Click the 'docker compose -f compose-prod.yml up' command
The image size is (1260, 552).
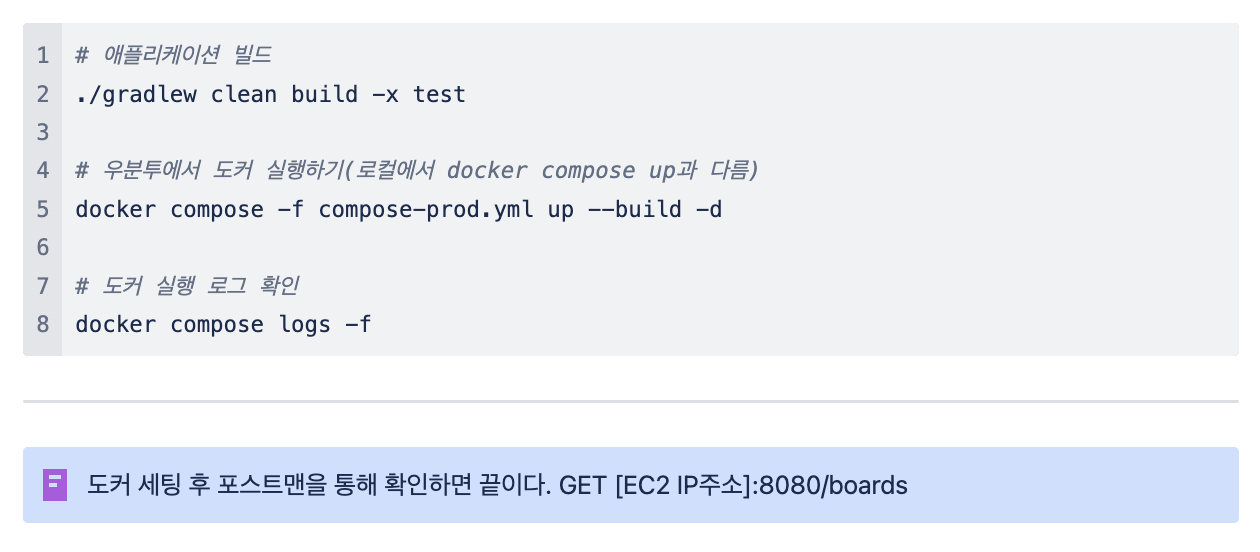pyautogui.click(x=325, y=210)
